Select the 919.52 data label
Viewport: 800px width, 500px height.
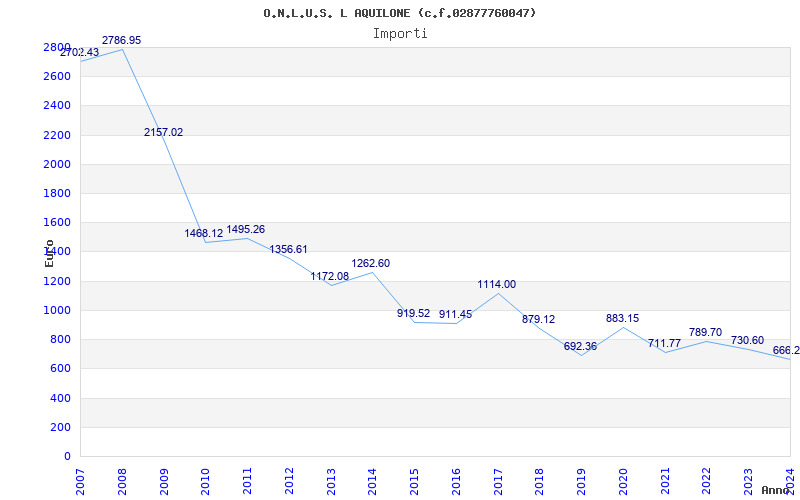(414, 313)
